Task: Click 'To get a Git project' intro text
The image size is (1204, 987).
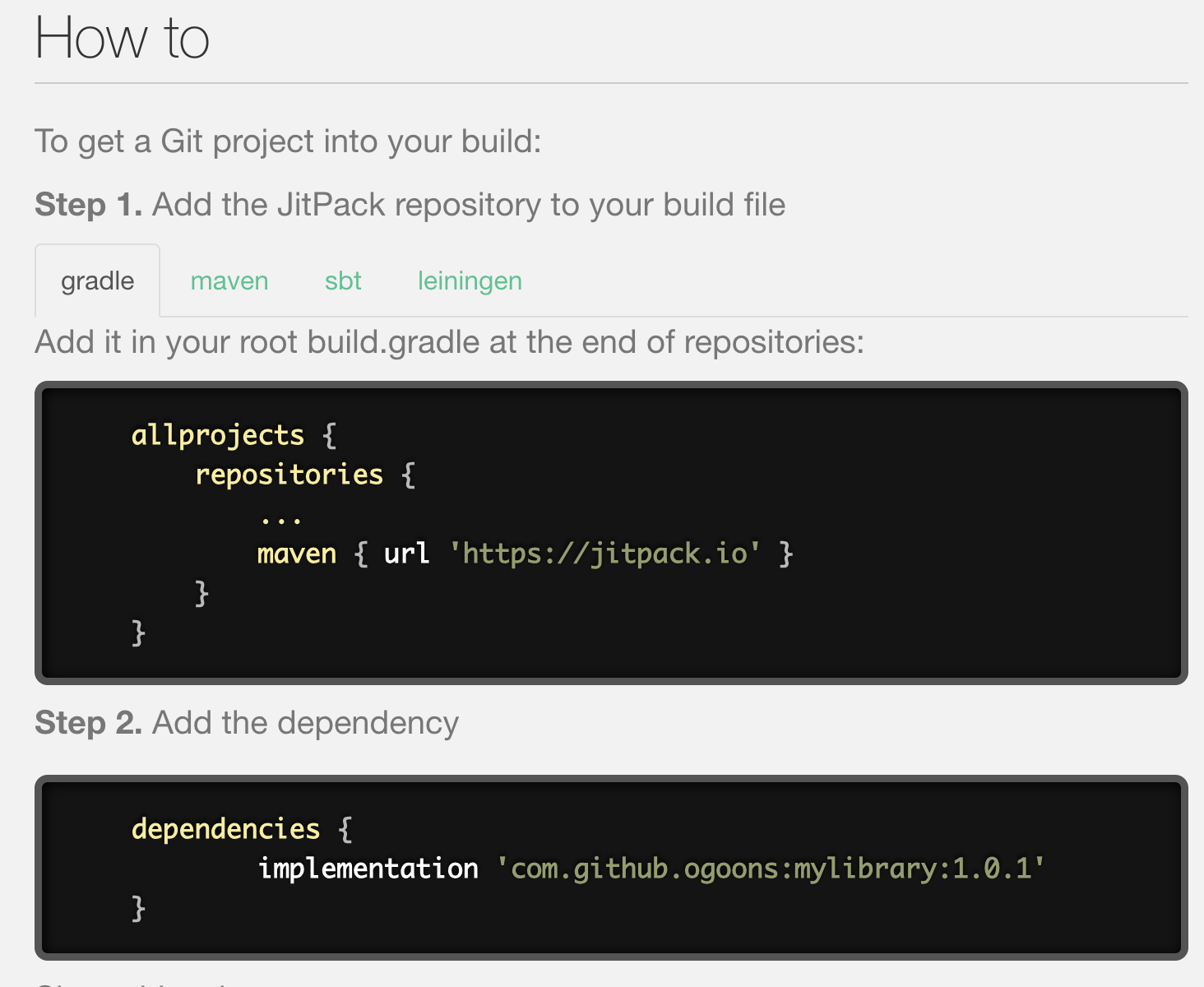Action: pos(288,141)
